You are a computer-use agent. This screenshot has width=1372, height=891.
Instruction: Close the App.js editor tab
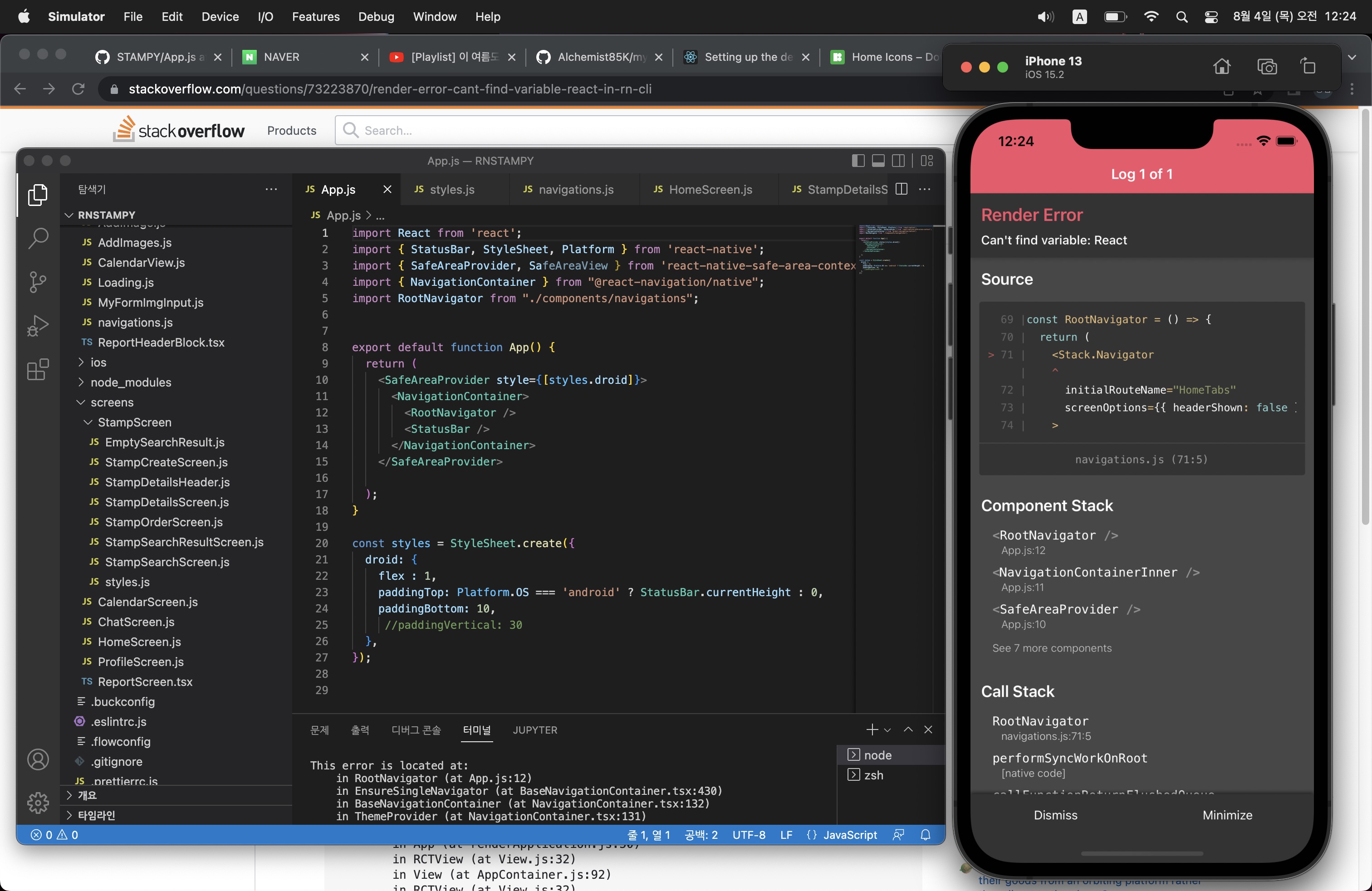pyautogui.click(x=387, y=189)
